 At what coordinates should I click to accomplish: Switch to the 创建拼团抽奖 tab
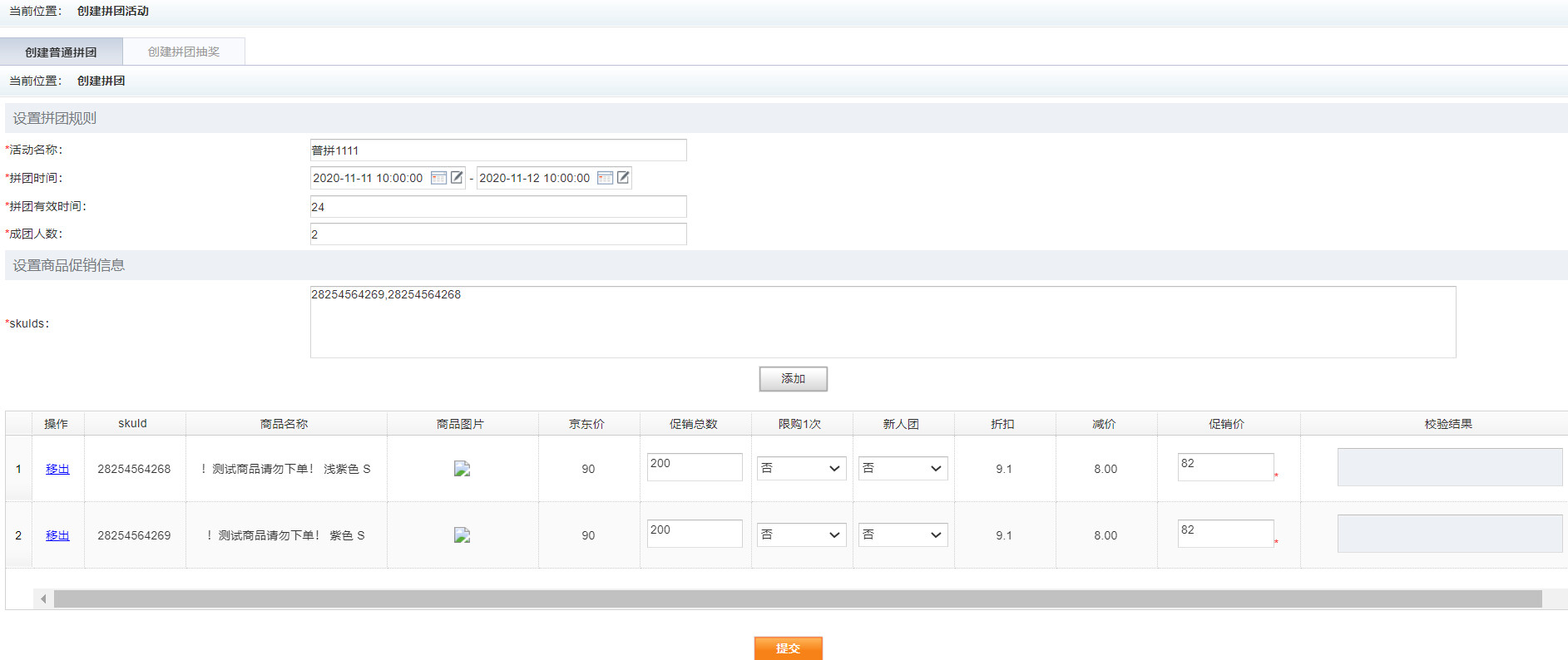pos(184,52)
